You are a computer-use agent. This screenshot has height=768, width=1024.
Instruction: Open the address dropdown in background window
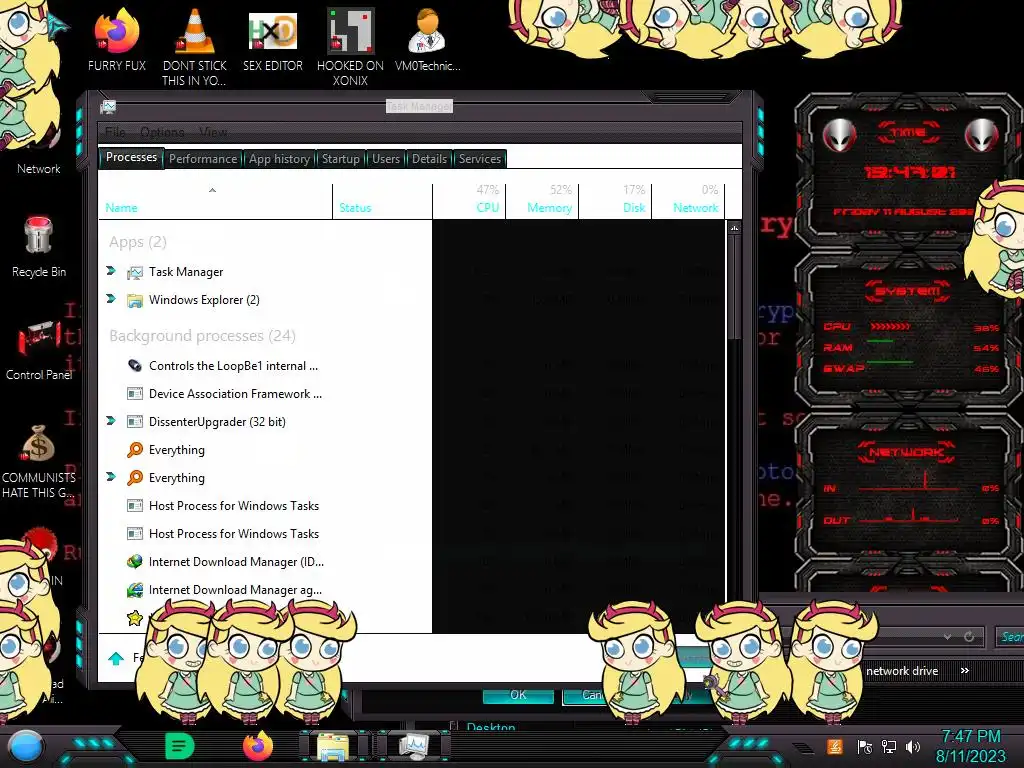click(x=947, y=637)
